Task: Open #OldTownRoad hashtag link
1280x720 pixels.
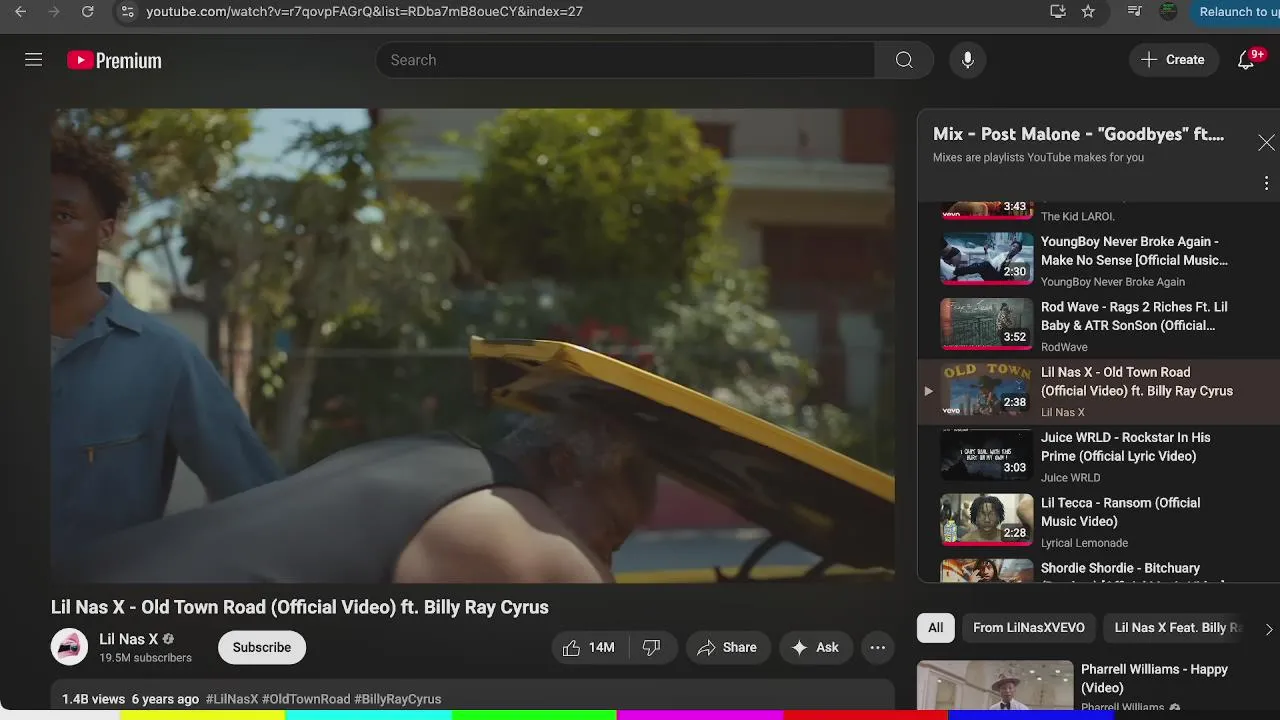Action: (x=306, y=699)
